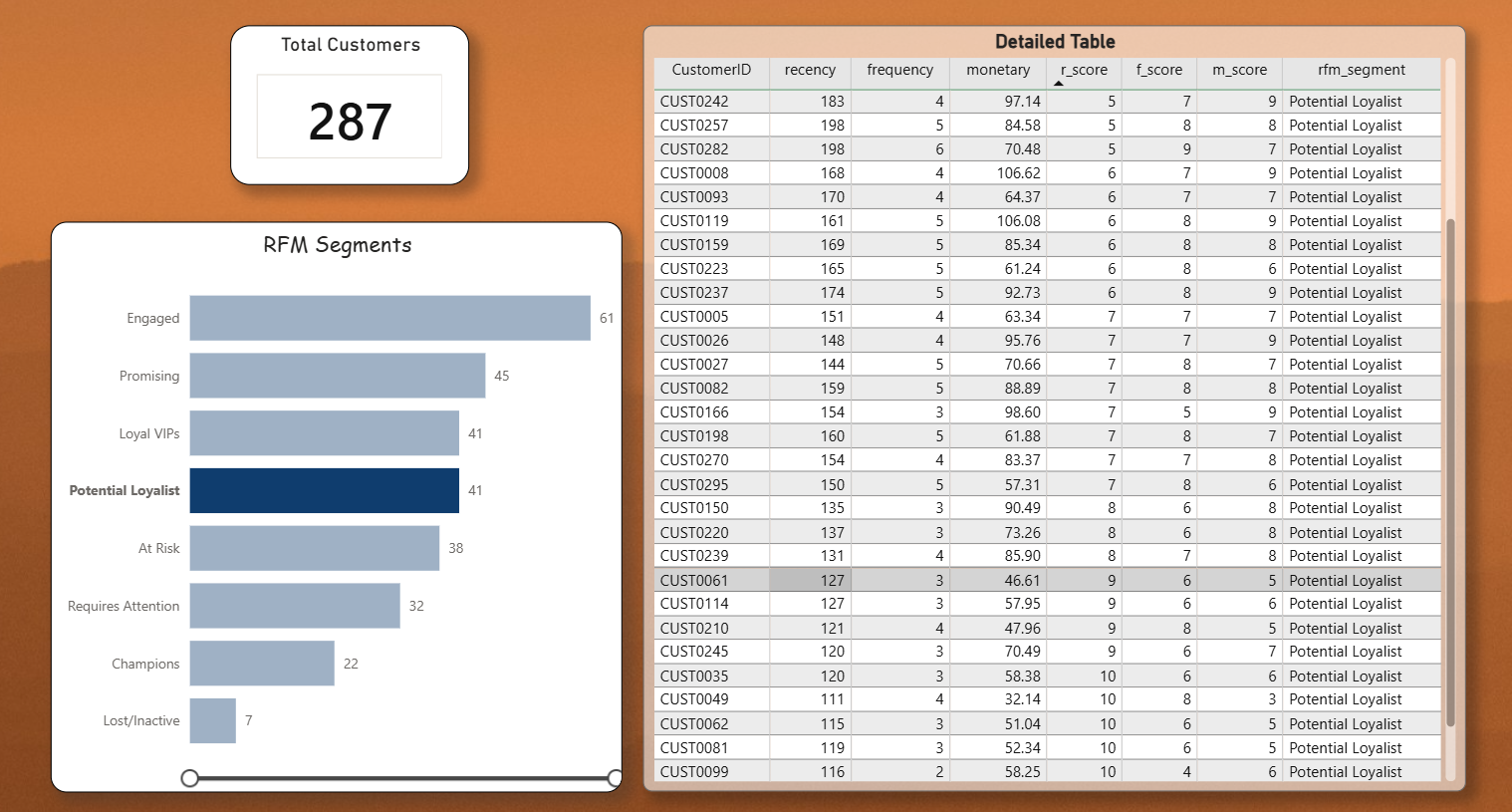Click the m_score column header
The width and height of the screenshot is (1512, 812).
[x=1239, y=70]
